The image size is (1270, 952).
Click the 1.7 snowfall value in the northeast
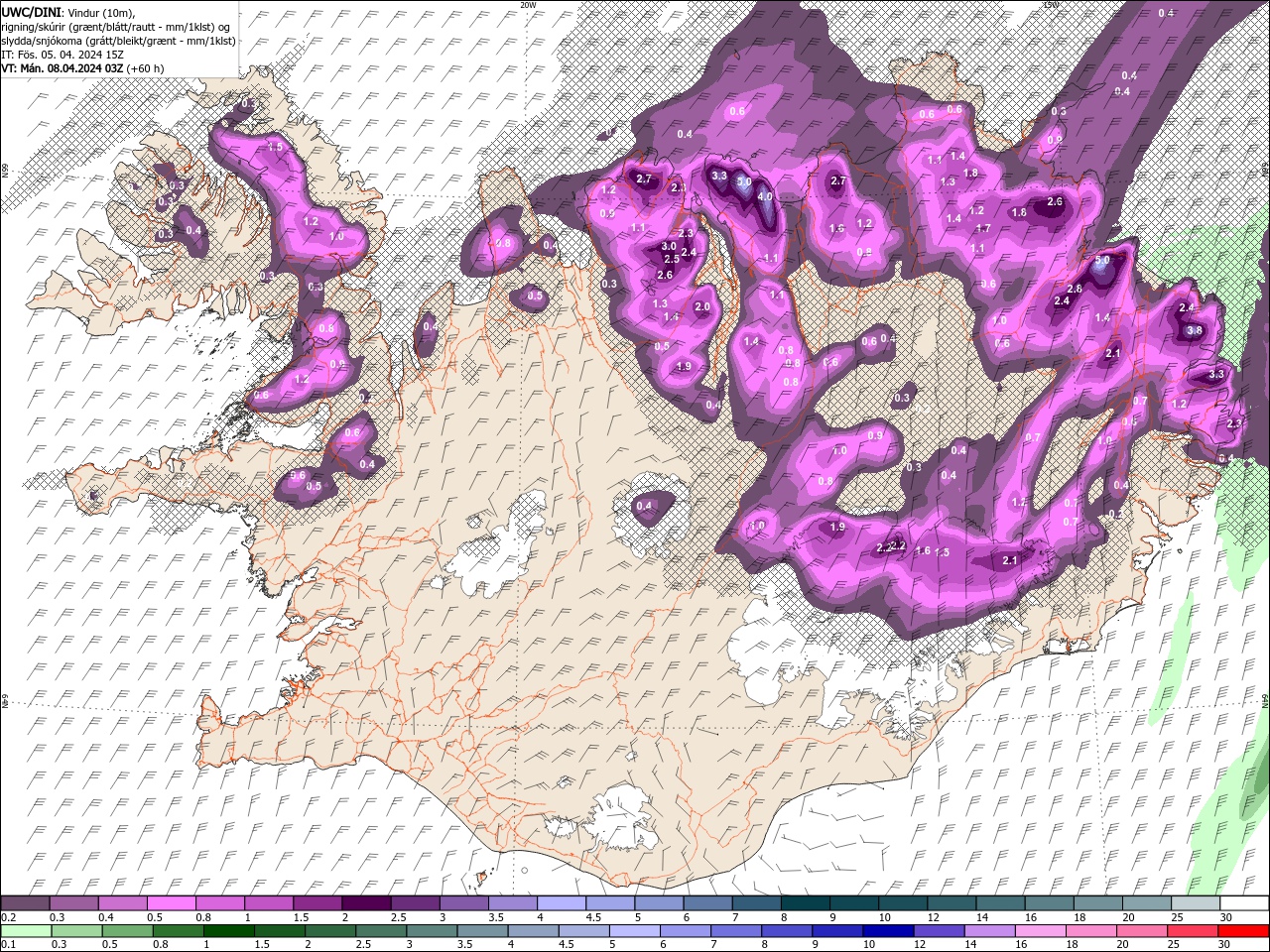[984, 228]
